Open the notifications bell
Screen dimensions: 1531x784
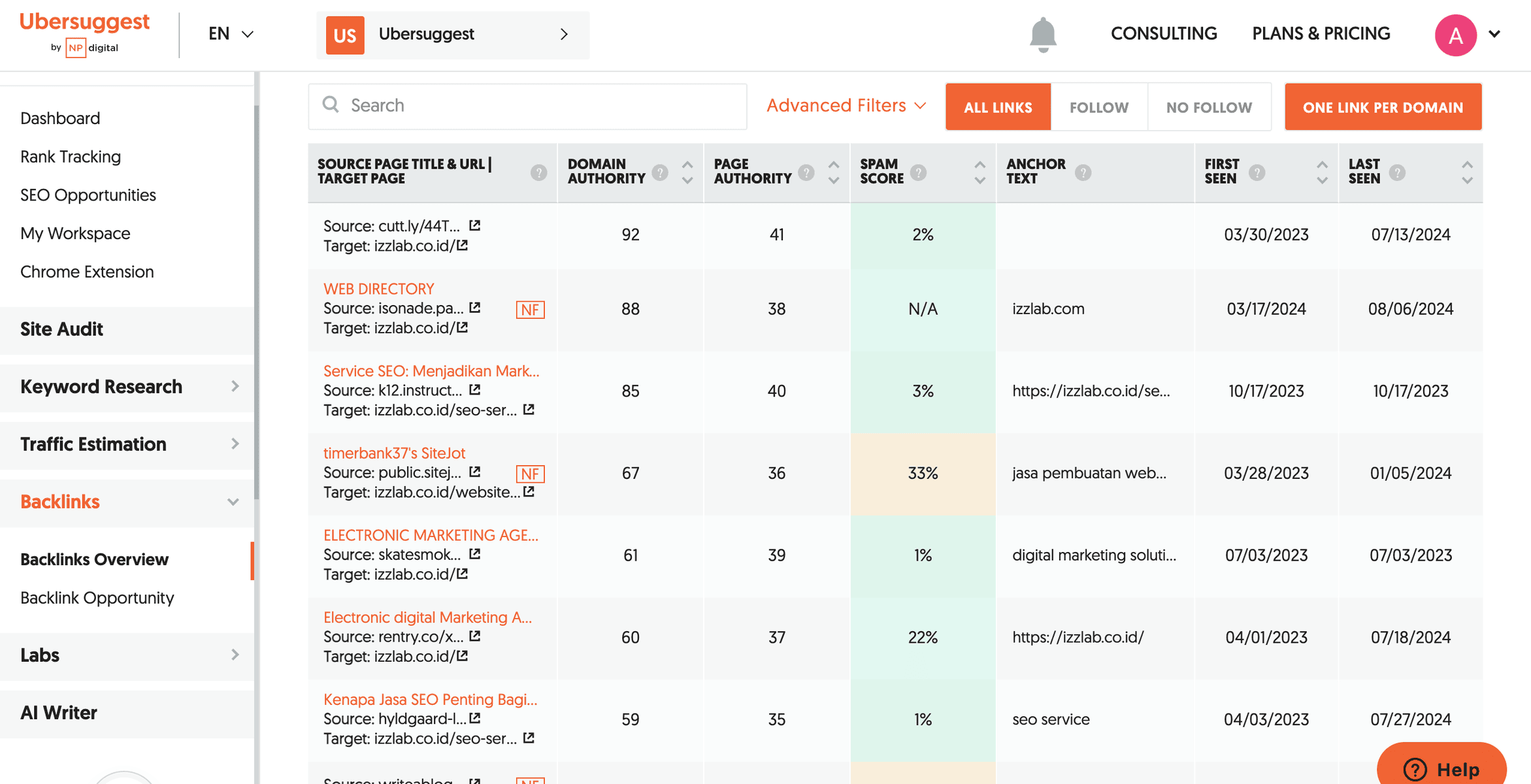1043,35
